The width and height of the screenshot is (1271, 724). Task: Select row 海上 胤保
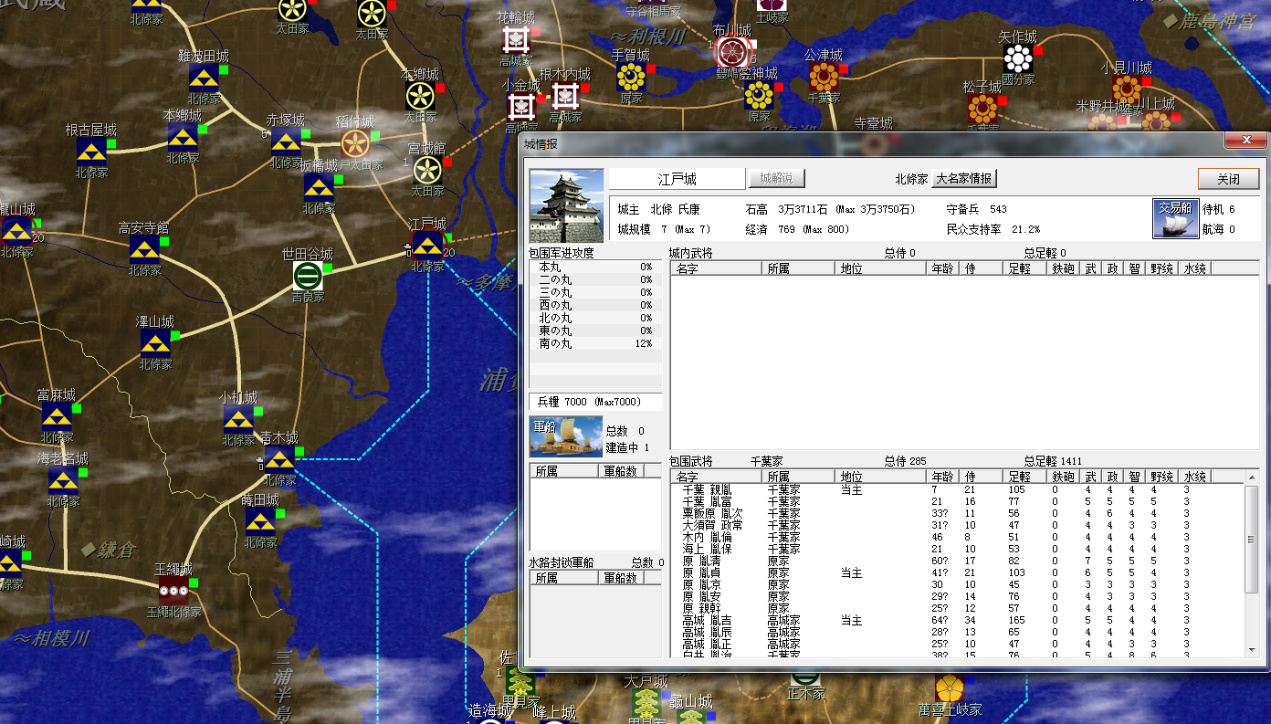click(956, 549)
